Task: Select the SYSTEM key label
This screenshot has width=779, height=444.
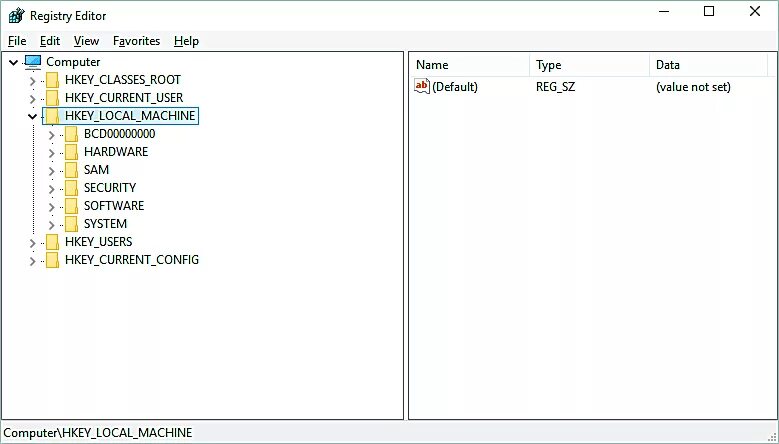Action: click(105, 224)
